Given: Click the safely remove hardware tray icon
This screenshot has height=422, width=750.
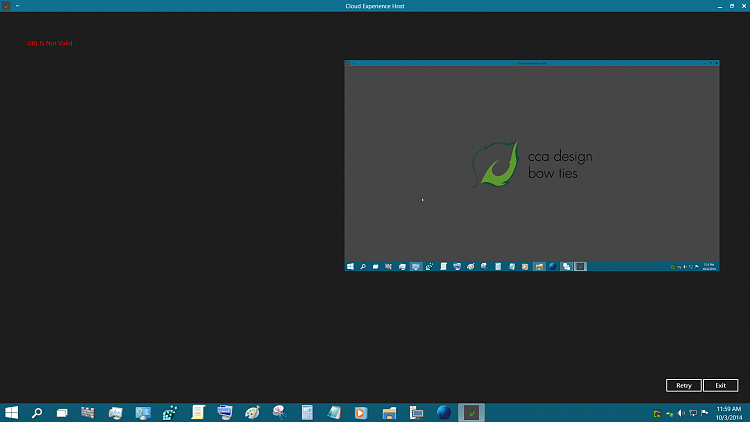Looking at the screenshot, I should coord(669,413).
